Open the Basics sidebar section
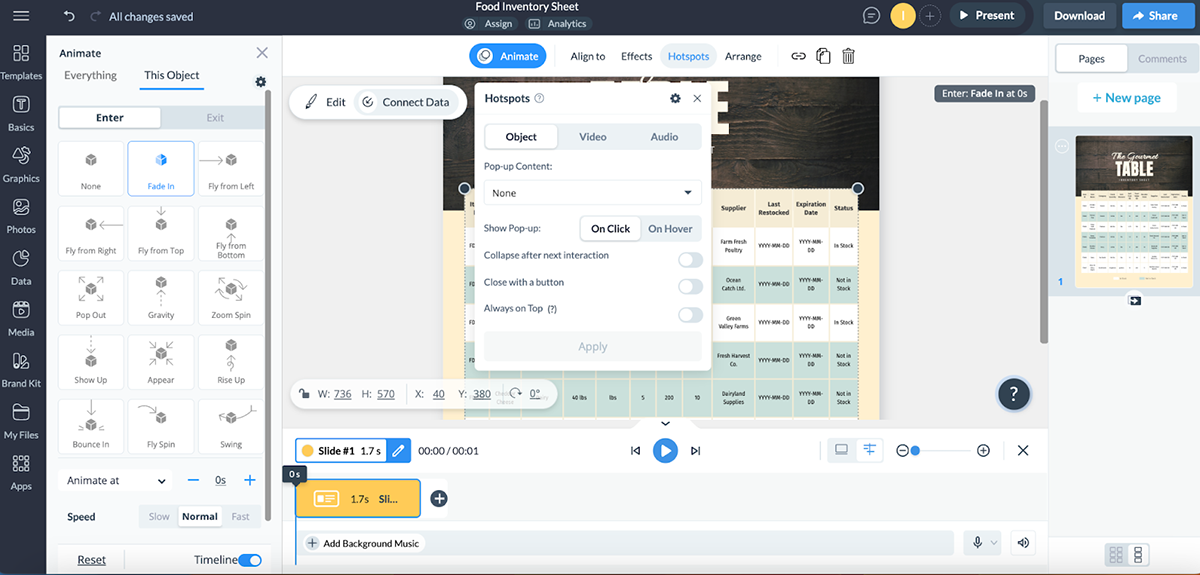The height and width of the screenshot is (575, 1200). pyautogui.click(x=21, y=114)
